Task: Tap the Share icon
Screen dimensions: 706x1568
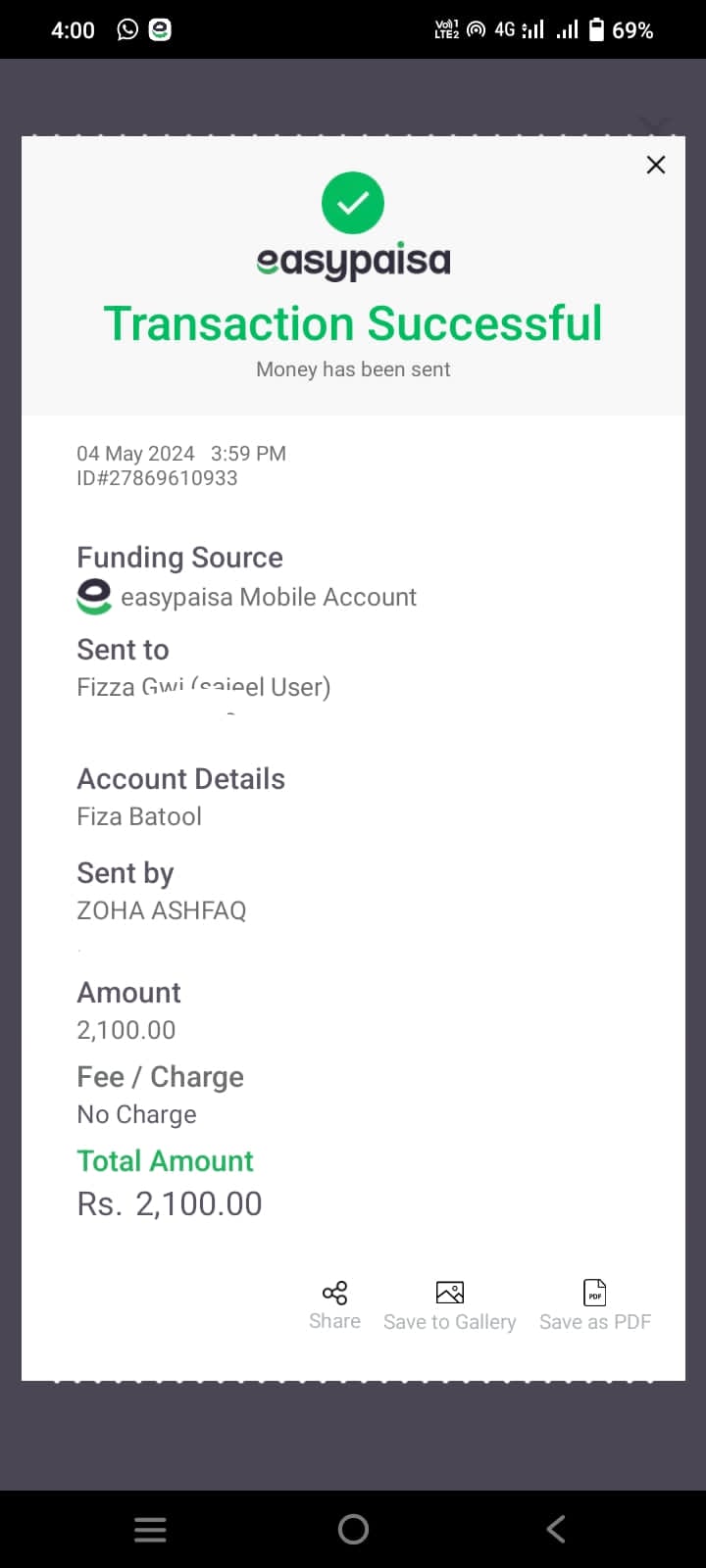Action: click(334, 1293)
